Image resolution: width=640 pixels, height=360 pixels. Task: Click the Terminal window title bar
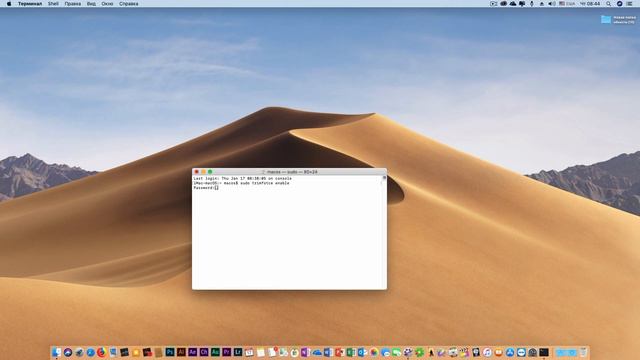[x=289, y=172]
